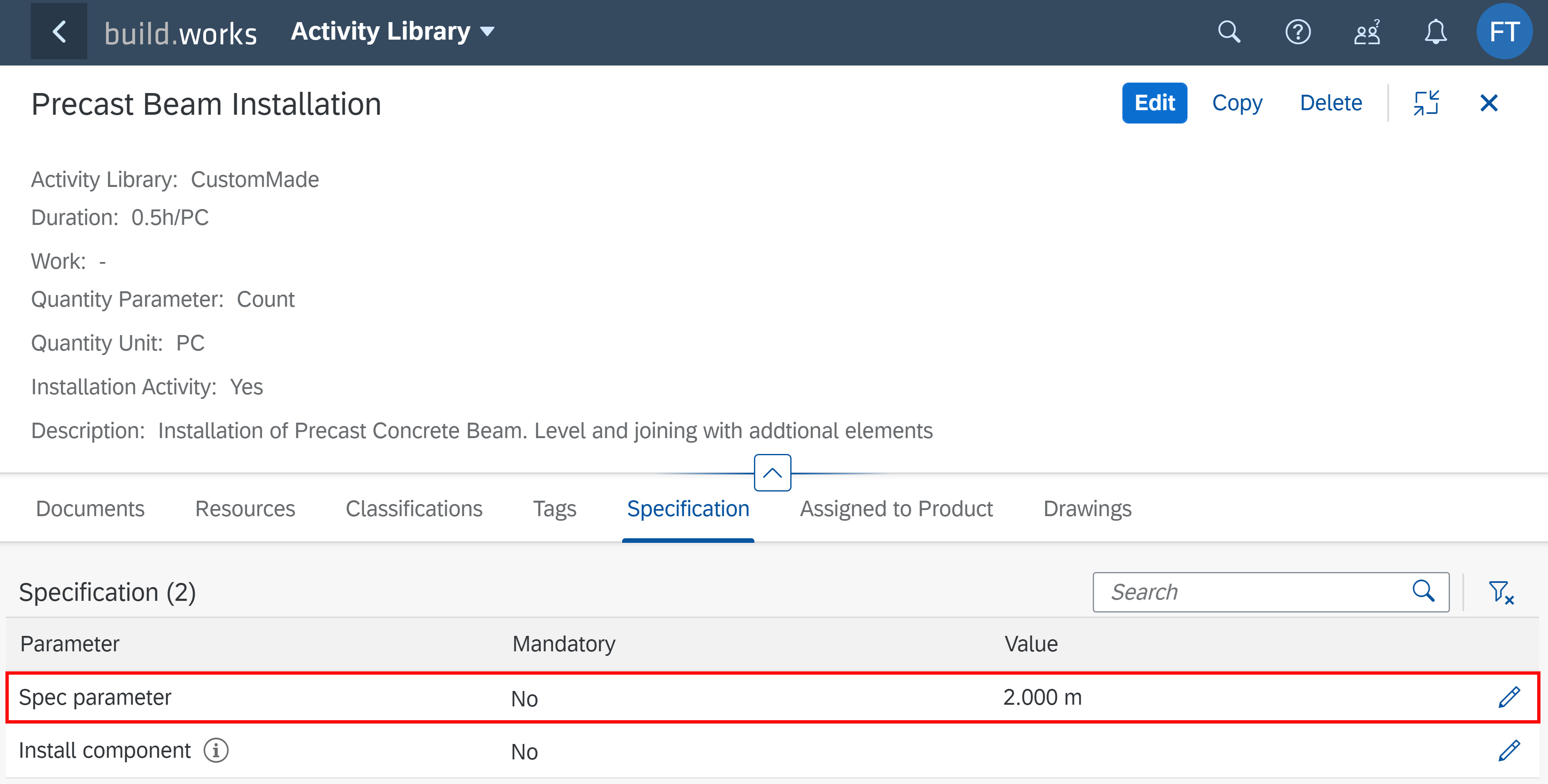This screenshot has width=1548, height=784.
Task: Click the Mandatory column header
Action: (x=564, y=644)
